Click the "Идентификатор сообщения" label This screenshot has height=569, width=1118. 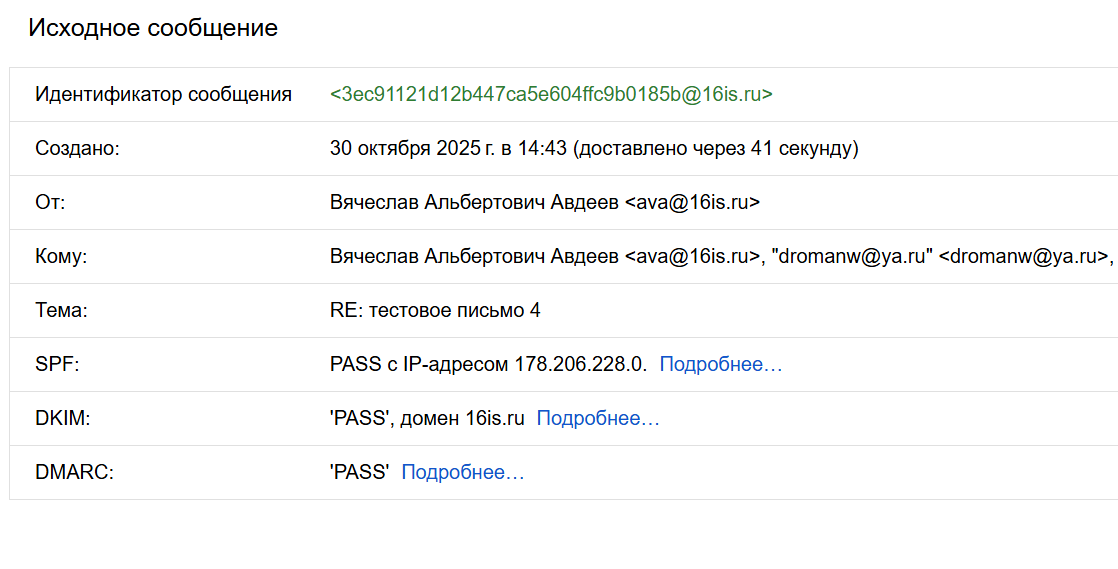tap(163, 94)
